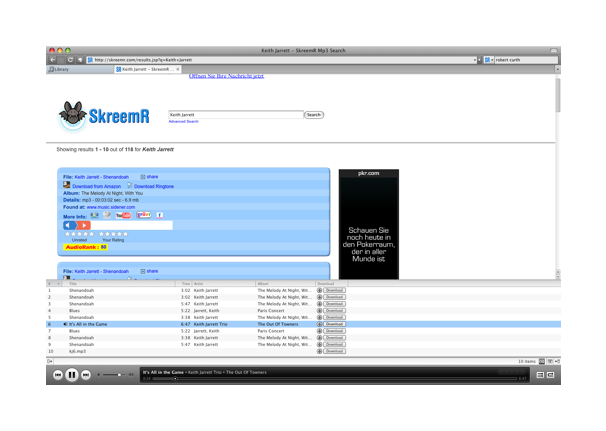Switch to the Library tab

tap(80, 69)
